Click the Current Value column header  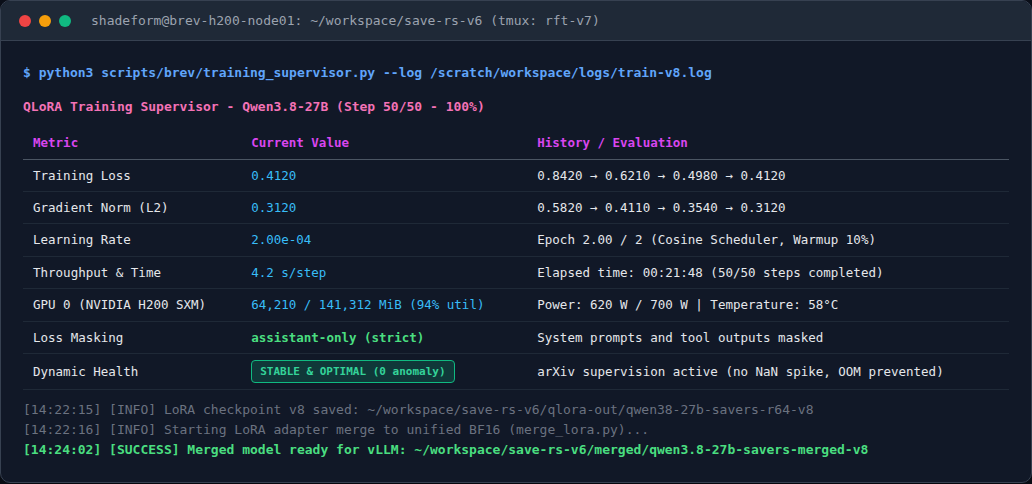point(300,143)
